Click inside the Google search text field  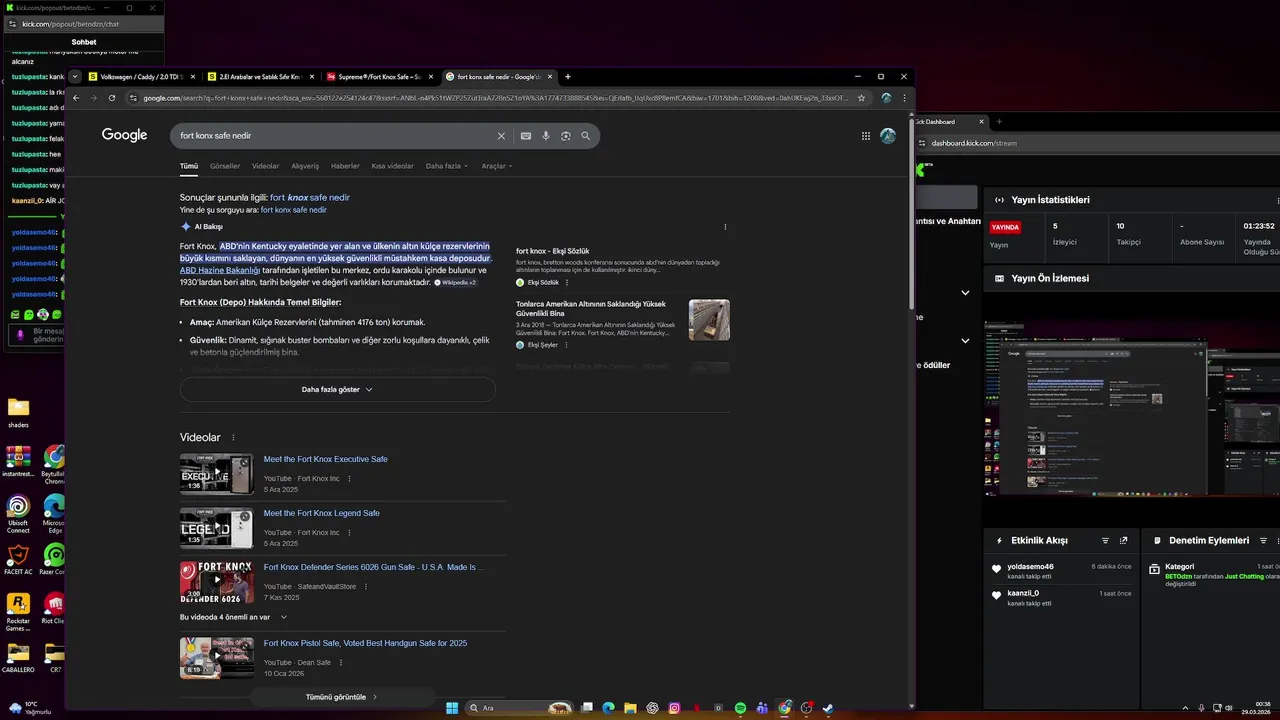coord(335,136)
